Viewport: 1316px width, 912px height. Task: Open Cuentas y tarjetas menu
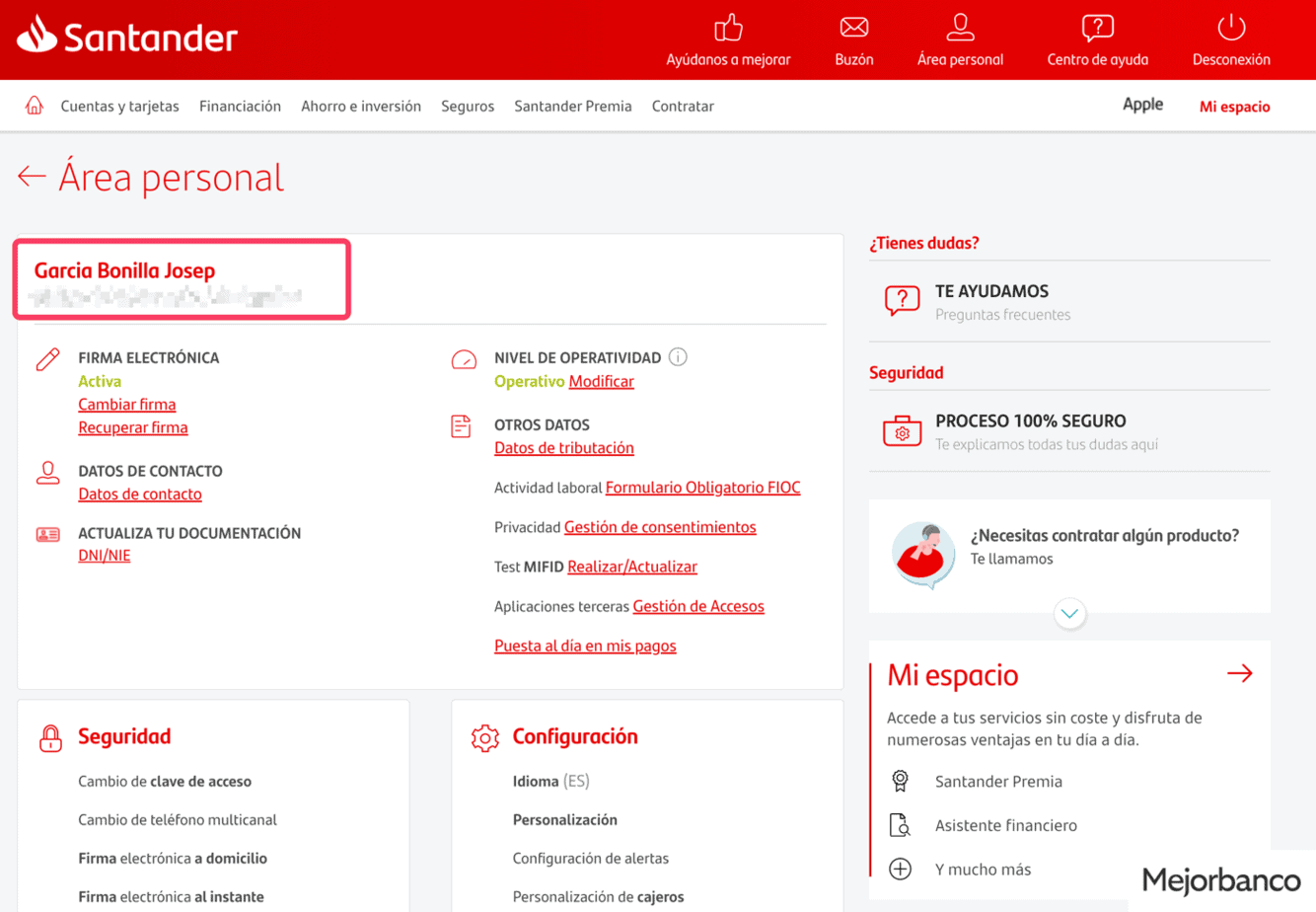pyautogui.click(x=119, y=107)
